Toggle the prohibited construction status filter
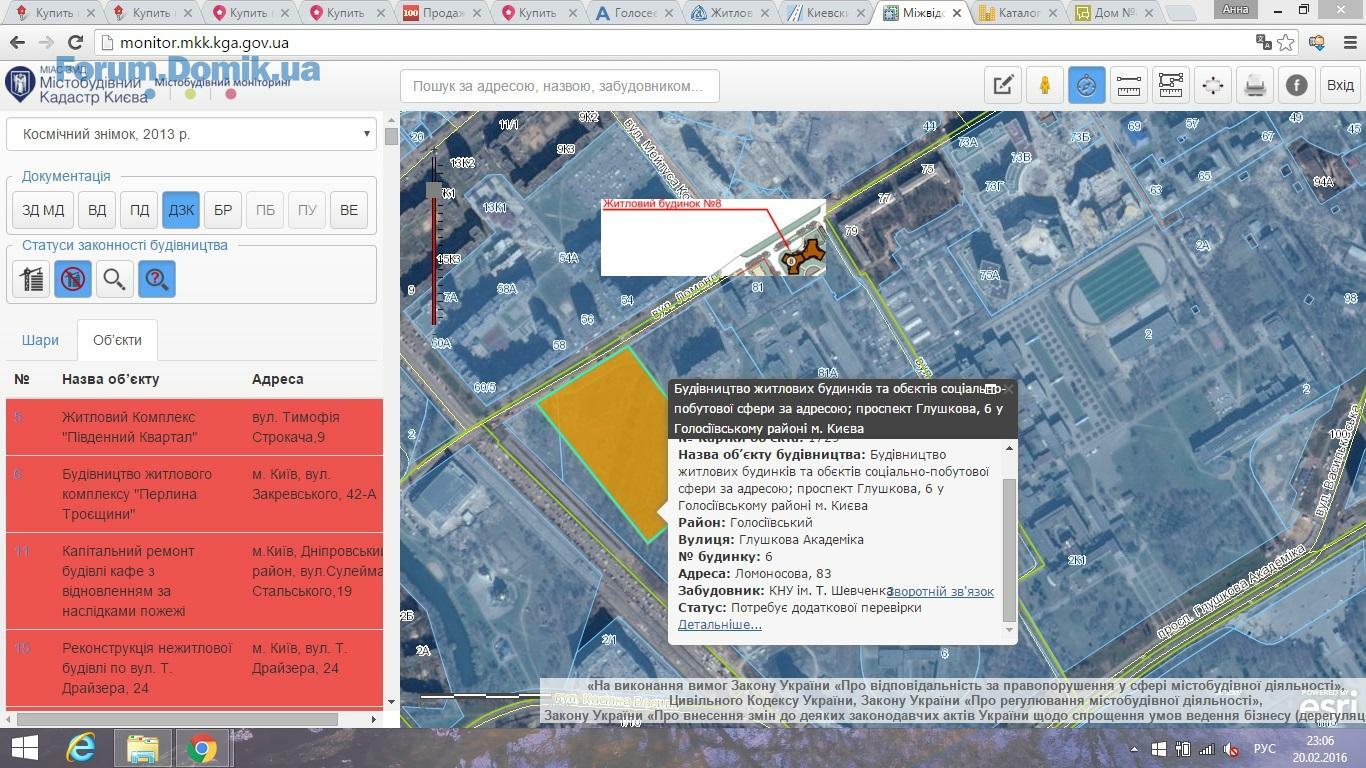Image resolution: width=1366 pixels, height=768 pixels. click(73, 279)
